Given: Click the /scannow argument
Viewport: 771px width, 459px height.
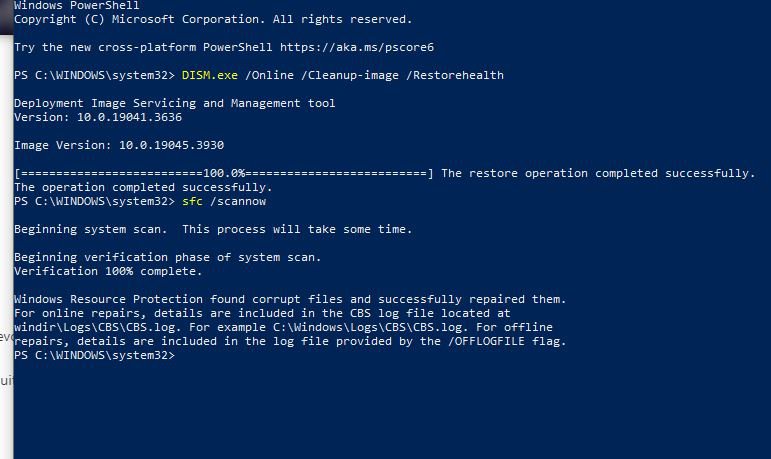Looking at the screenshot, I should [x=238, y=201].
